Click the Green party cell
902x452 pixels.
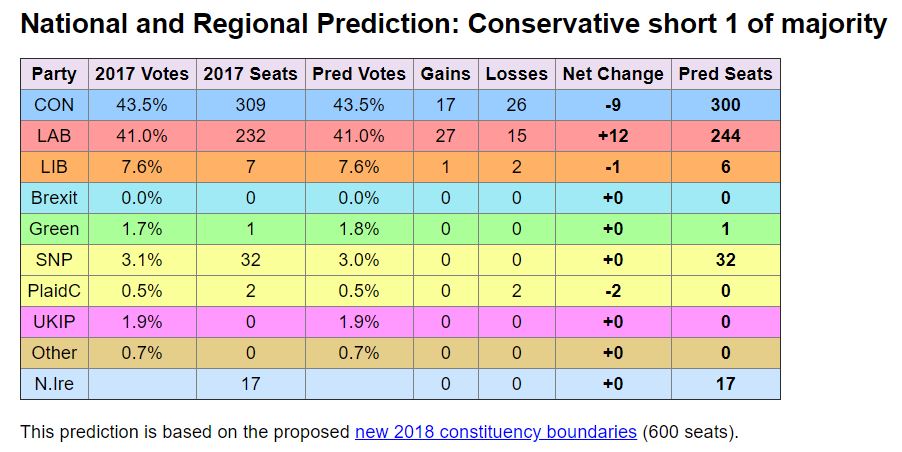coord(54,229)
